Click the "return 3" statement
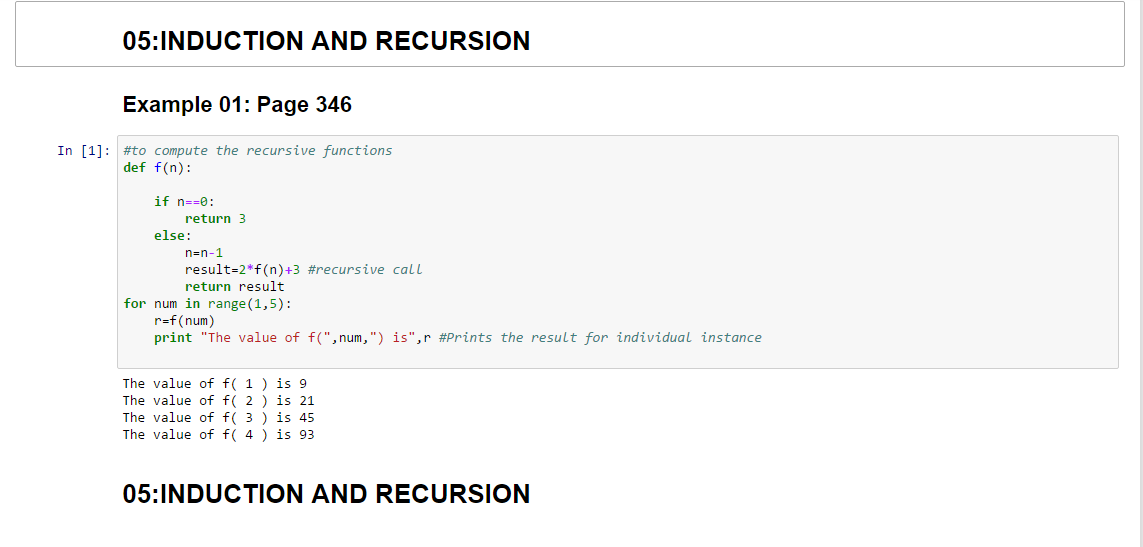This screenshot has width=1143, height=547. (x=215, y=219)
